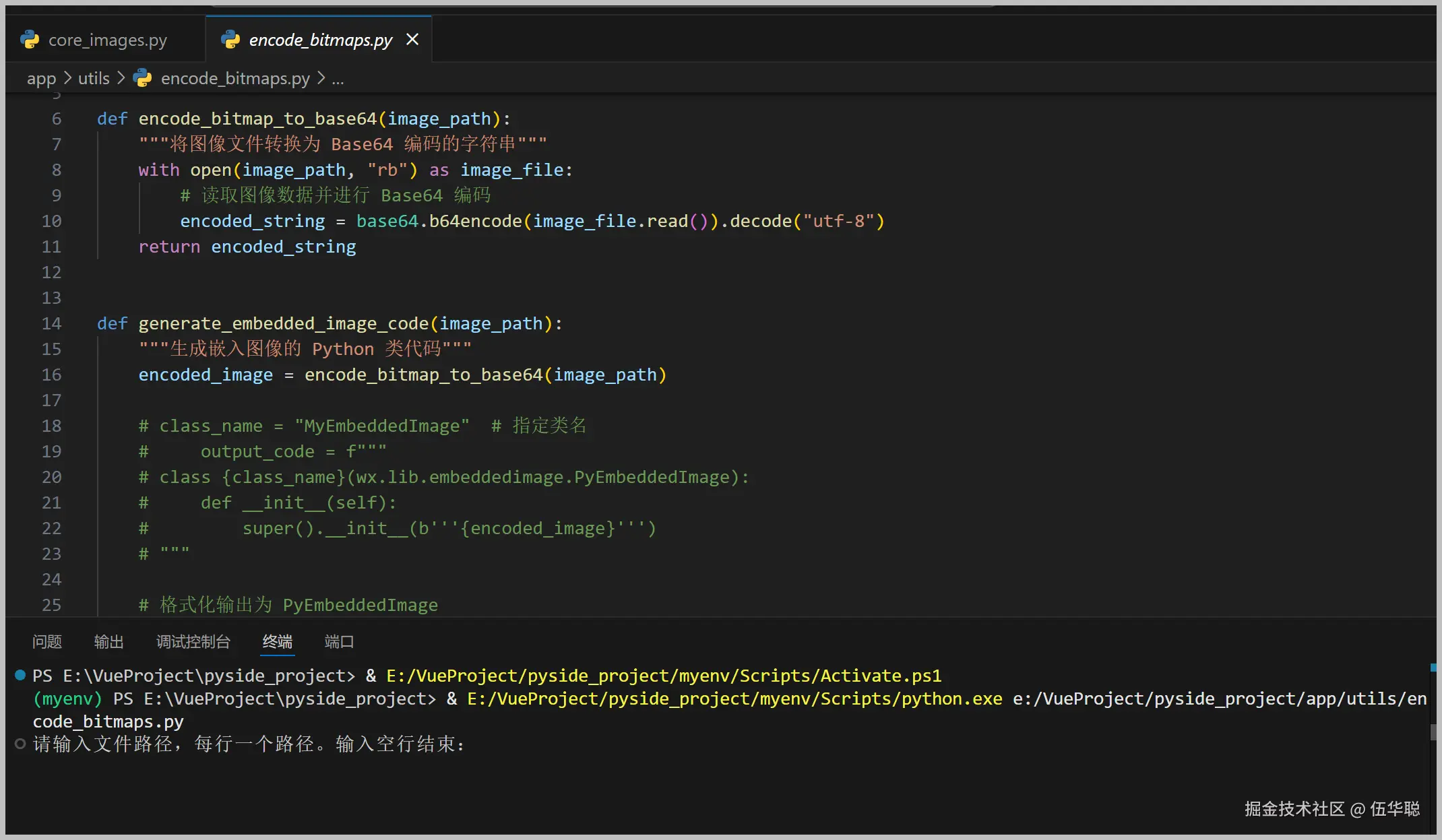Screen dimensions: 1442x840
Task: Switch to the 输出 panel tab
Action: 108,641
